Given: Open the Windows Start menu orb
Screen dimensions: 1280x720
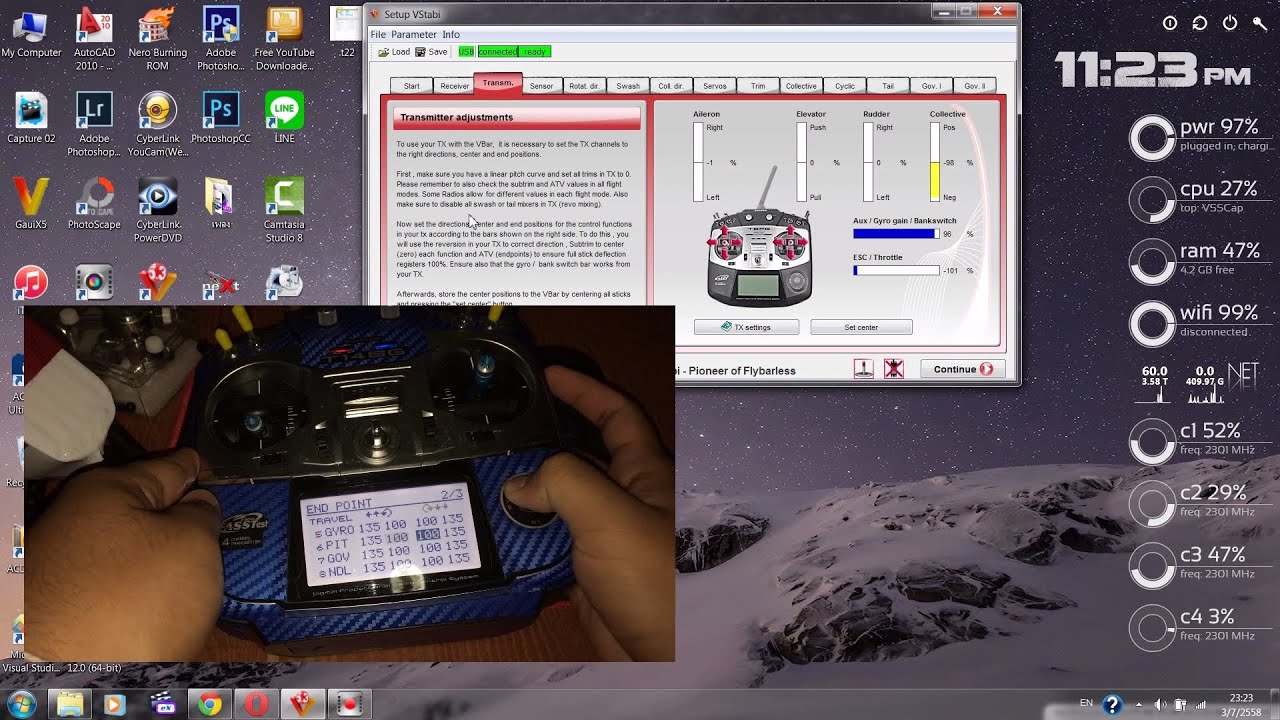Looking at the screenshot, I should point(21,704).
